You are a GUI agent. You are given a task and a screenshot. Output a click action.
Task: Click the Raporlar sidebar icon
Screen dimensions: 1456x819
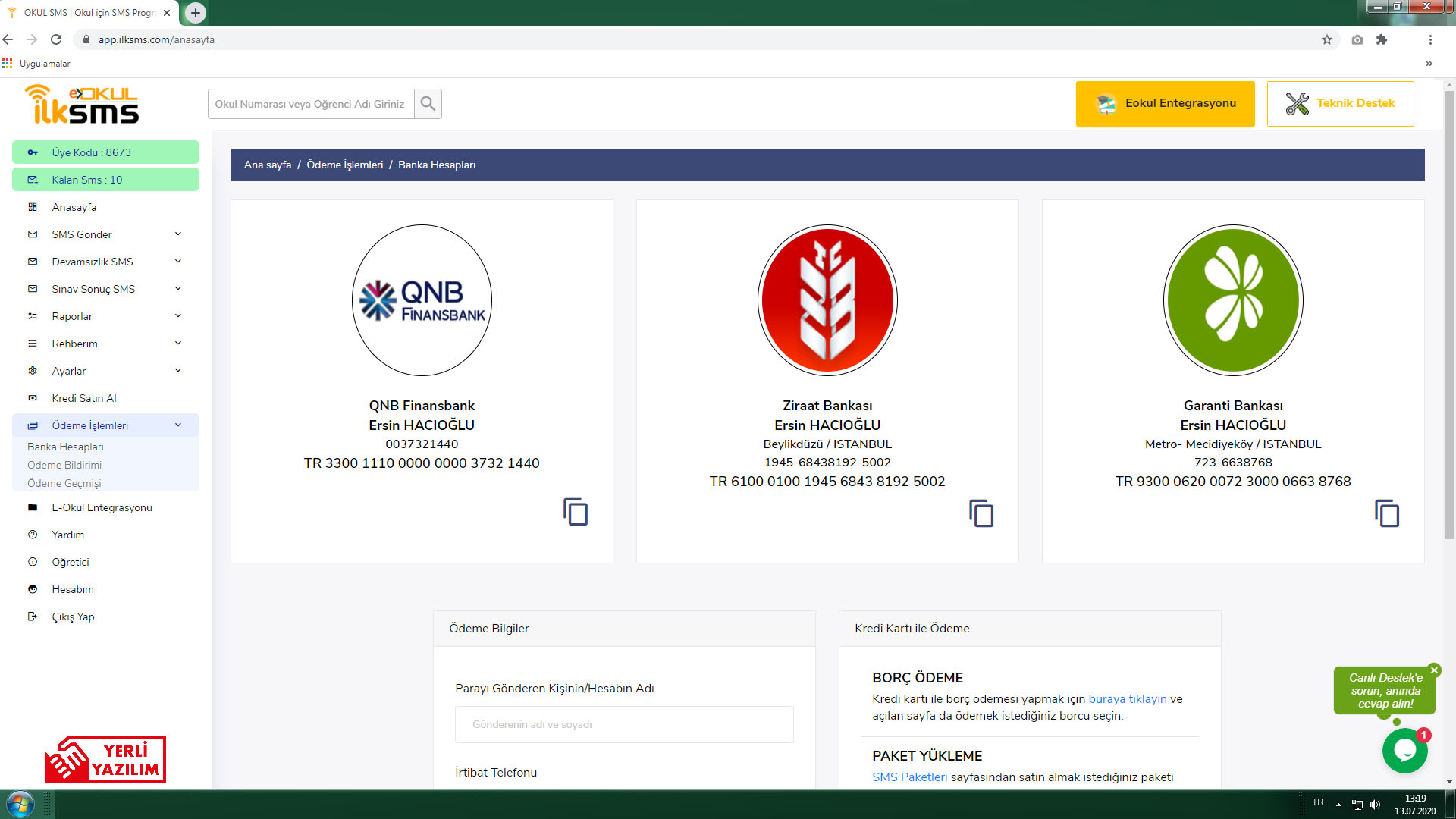pyautogui.click(x=33, y=316)
